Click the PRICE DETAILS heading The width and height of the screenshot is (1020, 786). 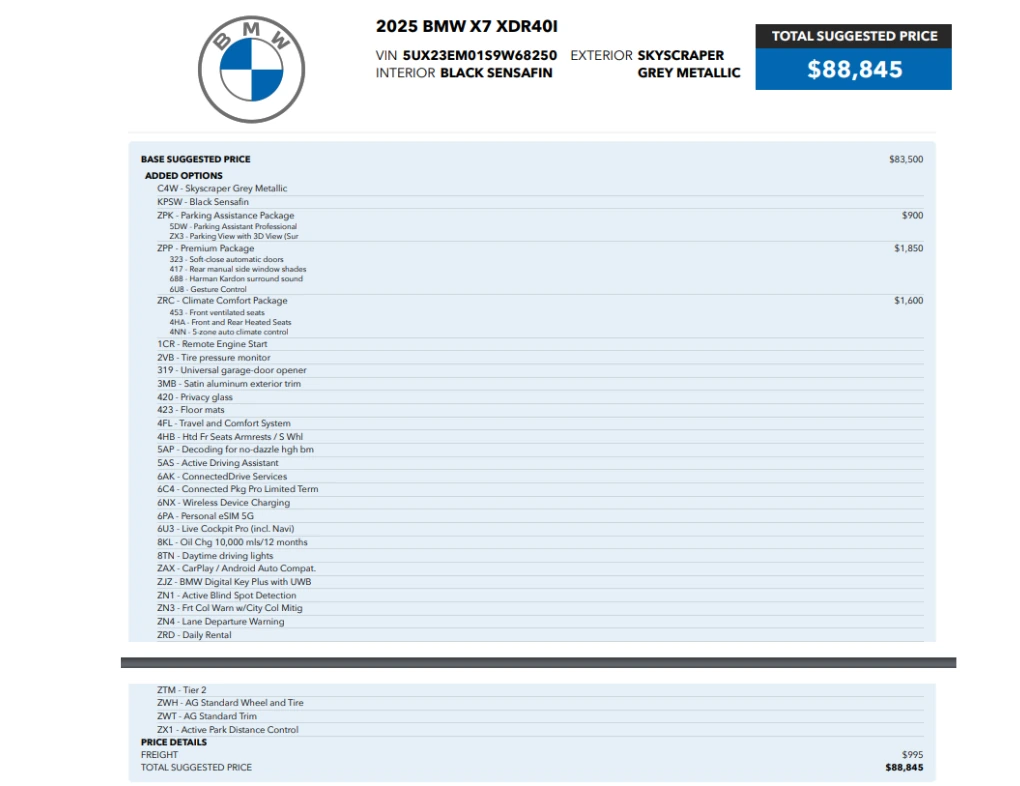pyautogui.click(x=174, y=742)
